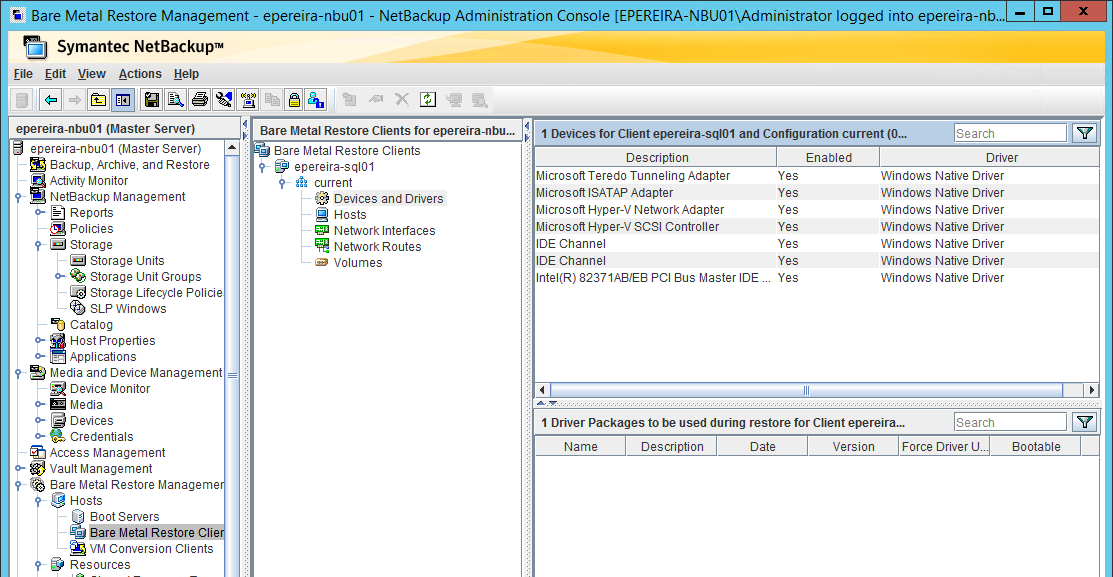Collapse the NetBackup Management tree node
The height and width of the screenshot is (577, 1113).
[18, 197]
